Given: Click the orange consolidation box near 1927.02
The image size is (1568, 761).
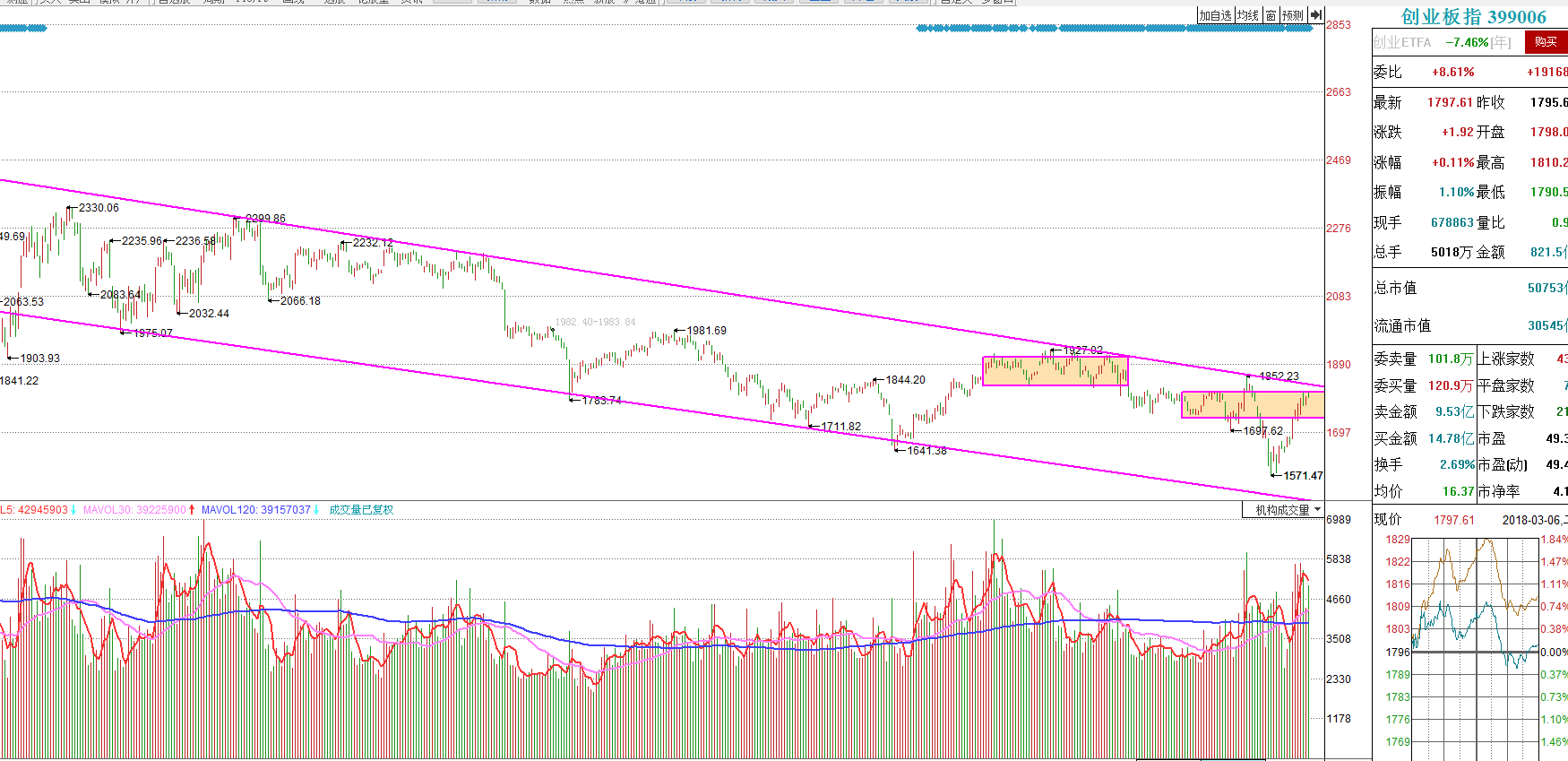Looking at the screenshot, I should pyautogui.click(x=1055, y=371).
